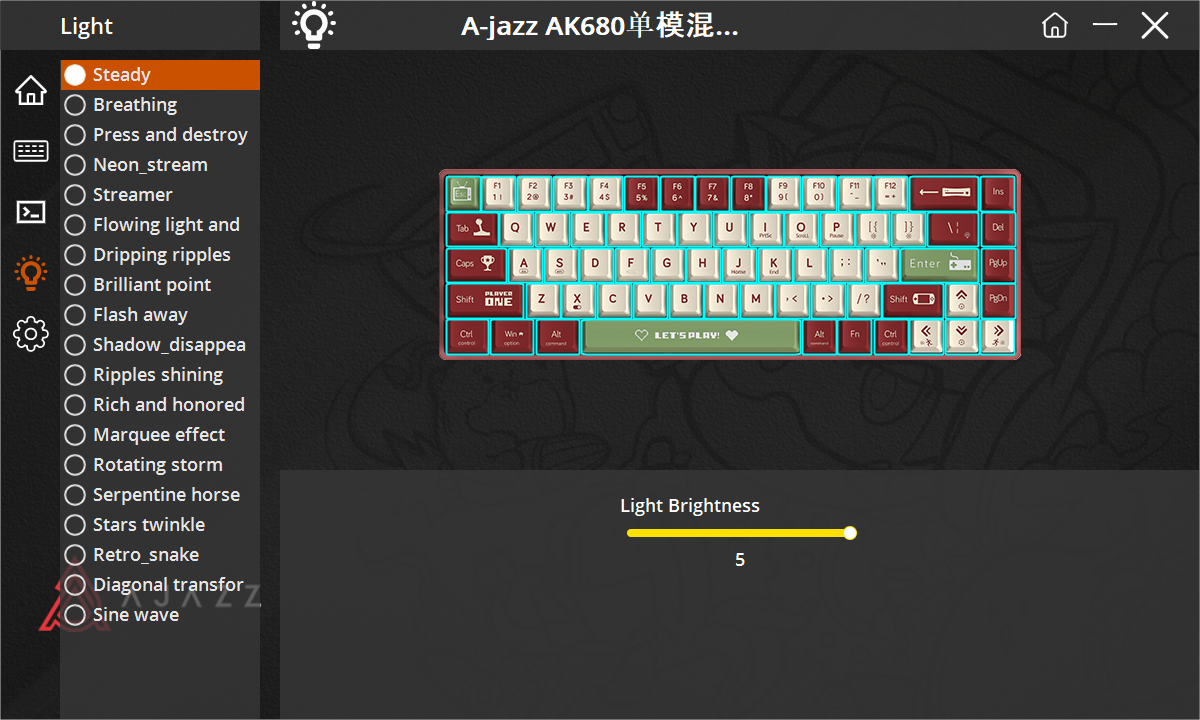Click the light bulb logo in header
1200x720 pixels.
click(x=314, y=25)
